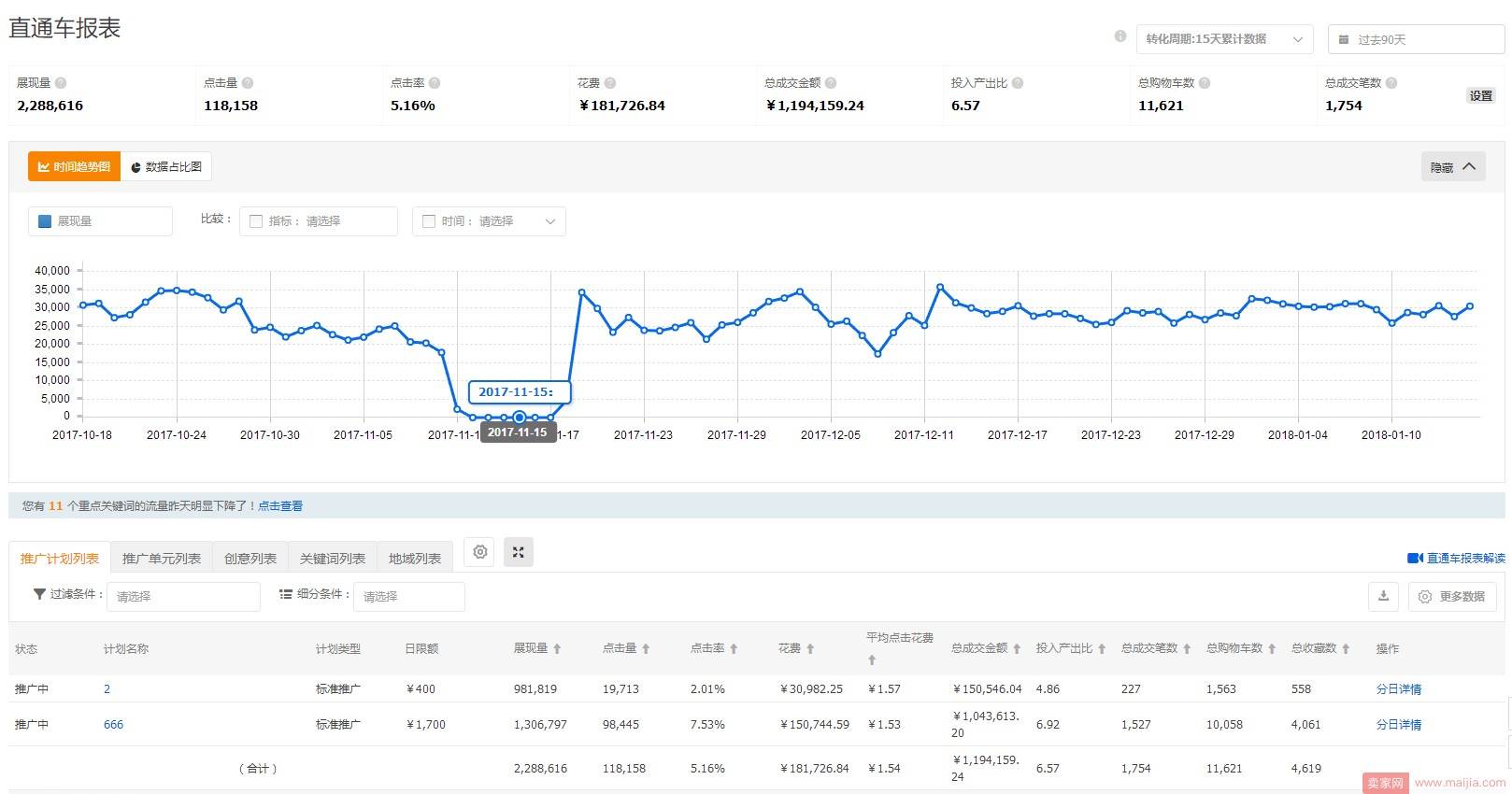This screenshot has height=794, width=1512.
Task: Open 细分条件 breakdown select box
Action: tap(409, 596)
